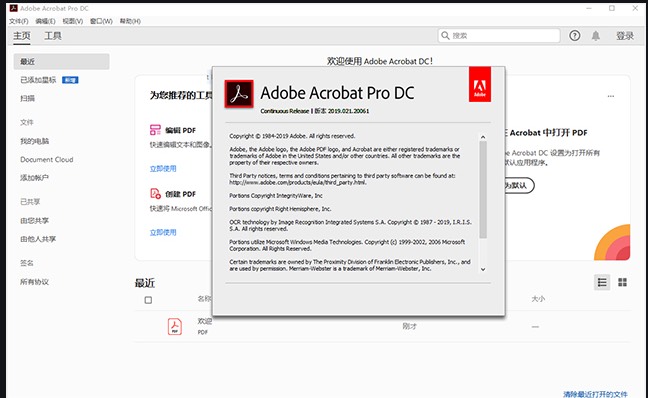Switch to grid thumbnail view icon
Screen dimensions: 648x398
[622, 282]
